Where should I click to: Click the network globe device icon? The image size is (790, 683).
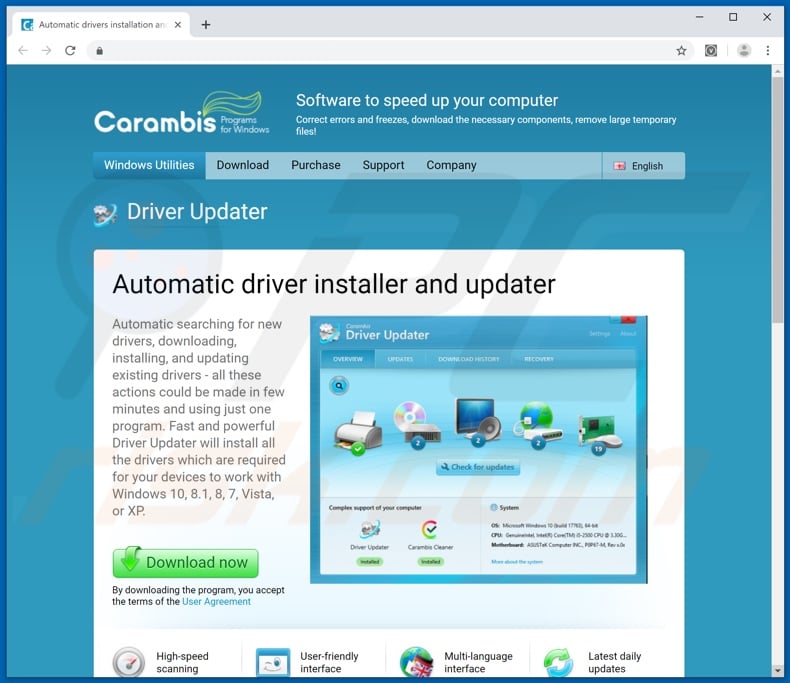538,424
